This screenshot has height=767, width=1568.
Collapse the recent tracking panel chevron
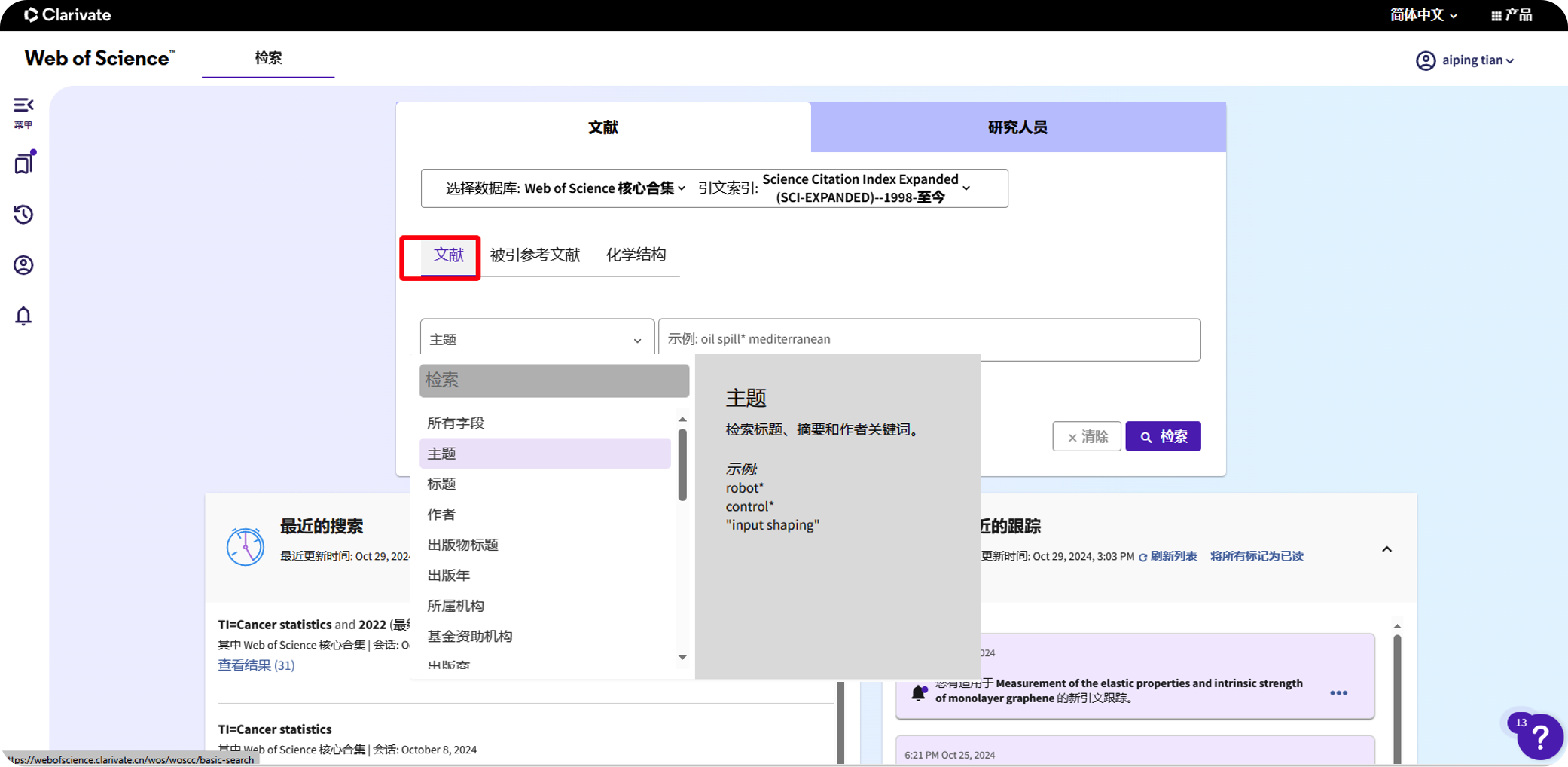click(x=1386, y=549)
